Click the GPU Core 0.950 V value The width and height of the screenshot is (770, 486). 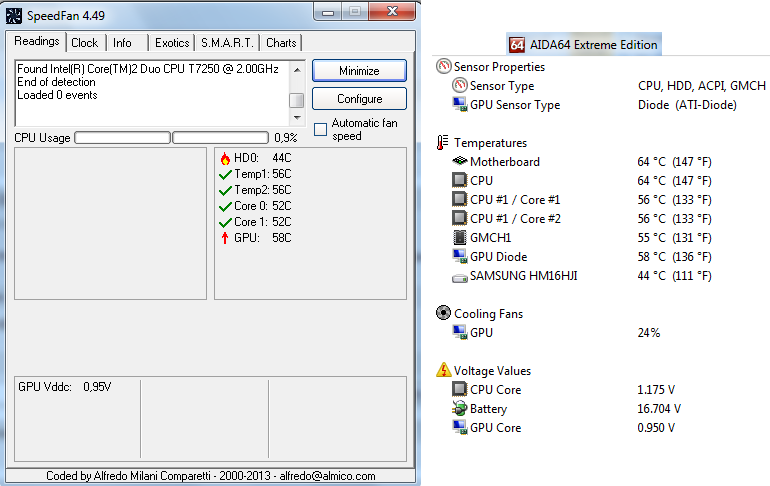coord(656,428)
